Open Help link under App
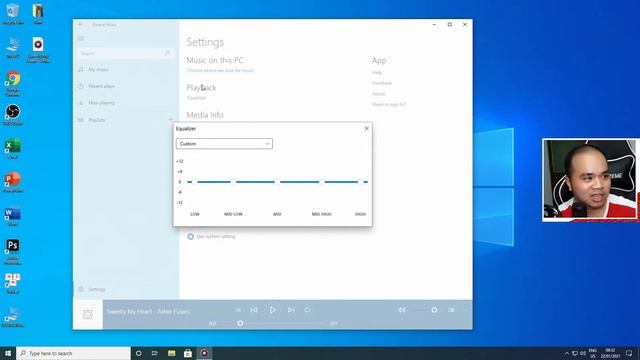The height and width of the screenshot is (360, 640). [377, 73]
